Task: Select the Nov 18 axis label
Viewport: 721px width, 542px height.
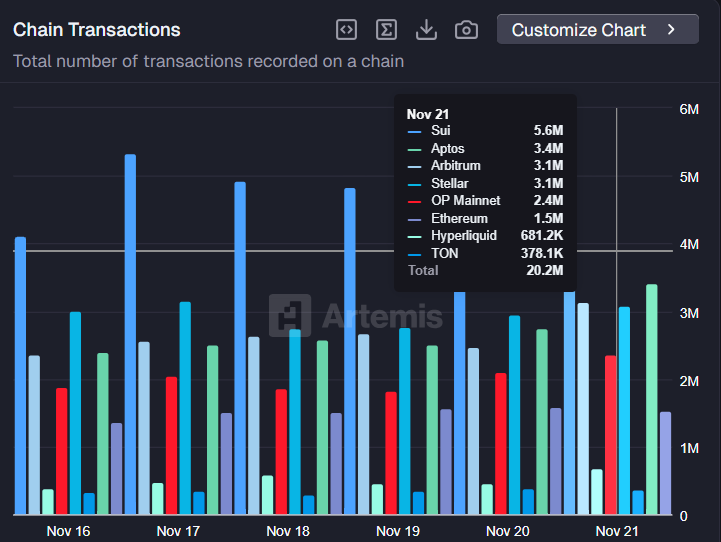Action: pos(288,531)
